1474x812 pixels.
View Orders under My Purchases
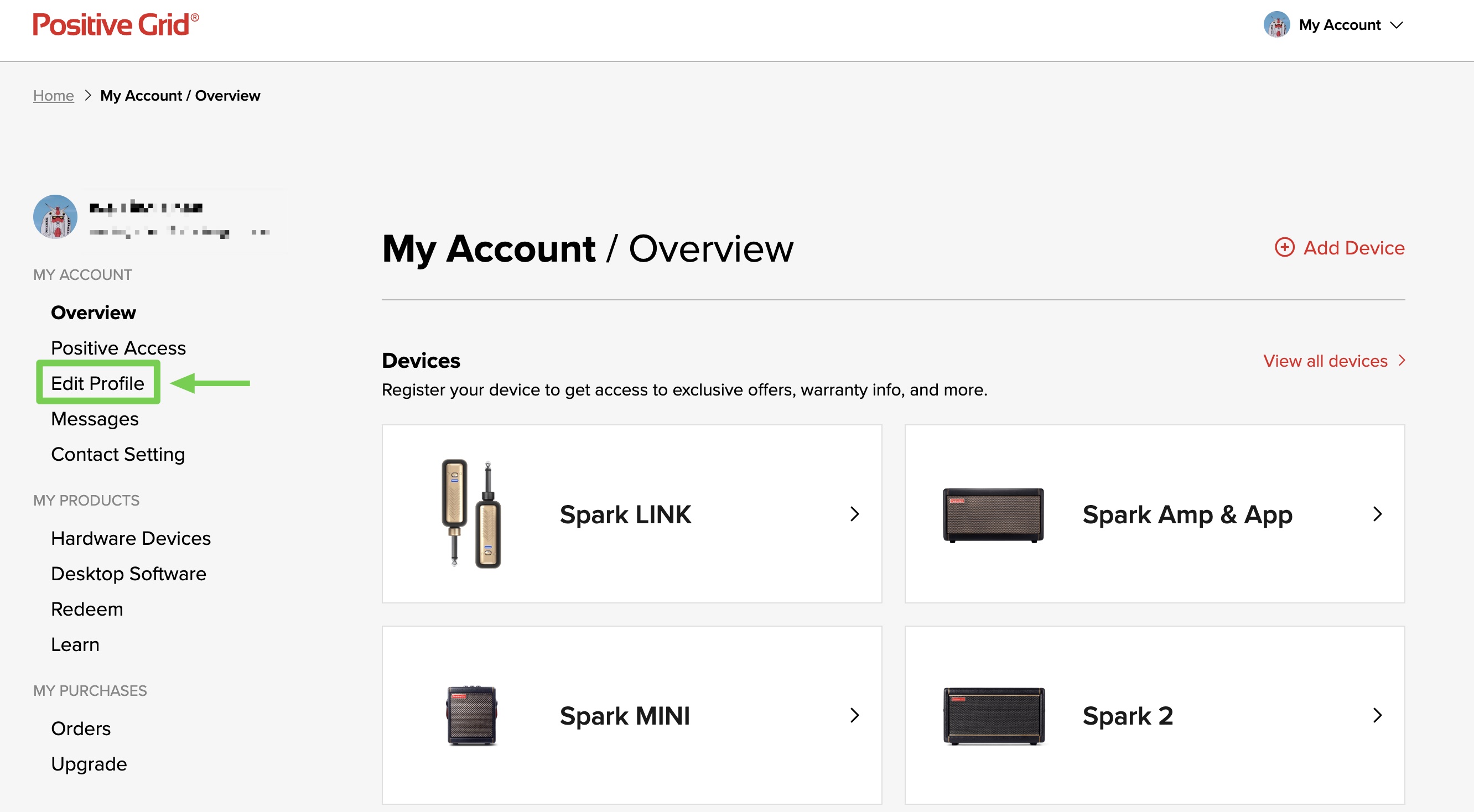[x=81, y=729]
